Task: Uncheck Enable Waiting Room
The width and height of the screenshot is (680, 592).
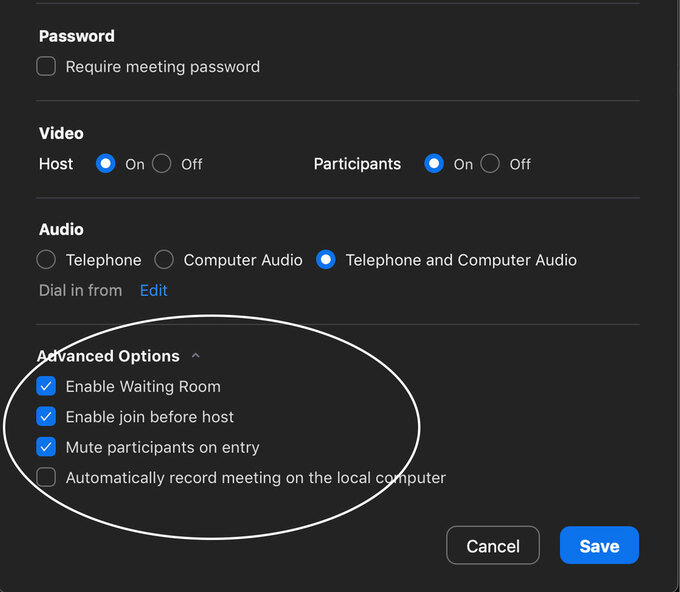Action: [x=46, y=386]
